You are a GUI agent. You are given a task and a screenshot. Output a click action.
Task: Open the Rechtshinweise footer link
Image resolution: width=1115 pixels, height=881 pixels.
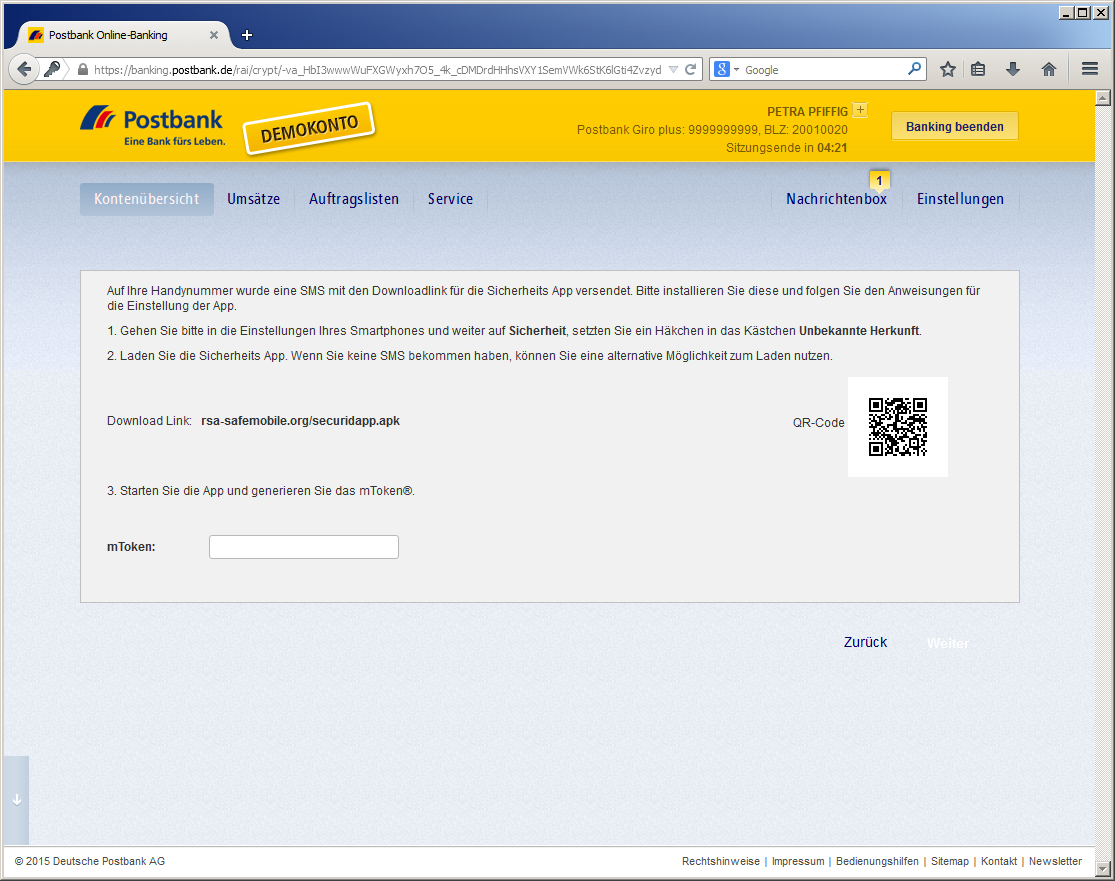click(x=720, y=861)
